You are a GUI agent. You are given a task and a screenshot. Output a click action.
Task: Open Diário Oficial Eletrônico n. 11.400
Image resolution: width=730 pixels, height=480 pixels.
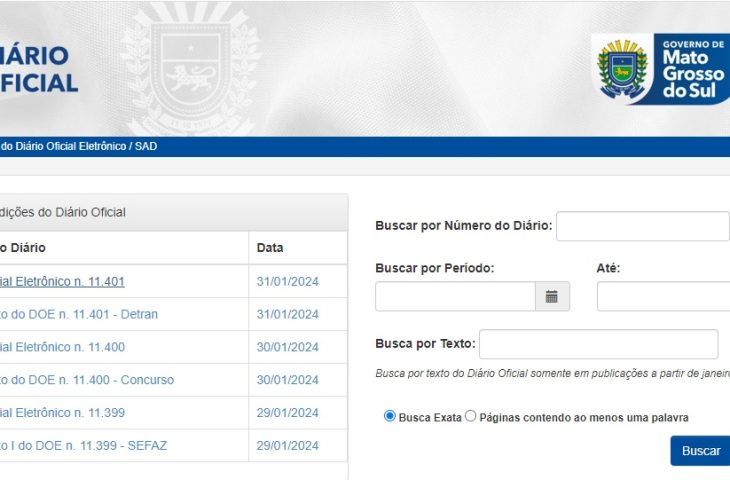(x=62, y=347)
